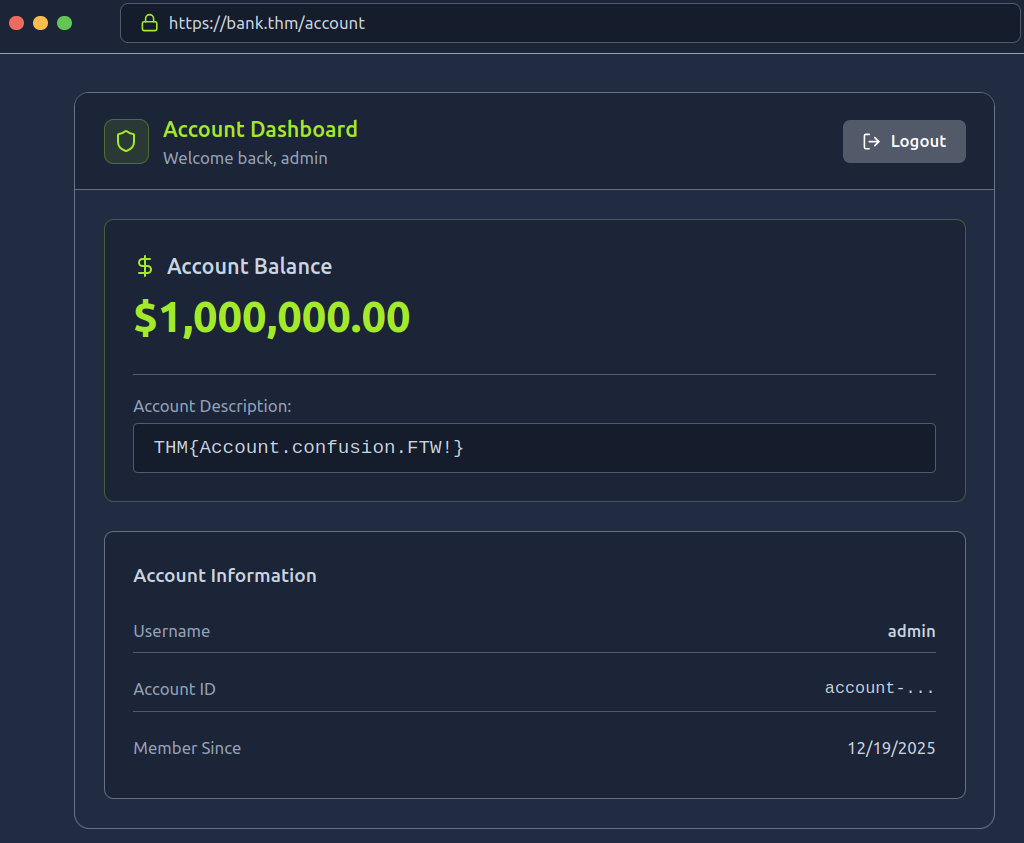Select the admin username value
Viewport: 1024px width, 843px height.
[x=911, y=631]
